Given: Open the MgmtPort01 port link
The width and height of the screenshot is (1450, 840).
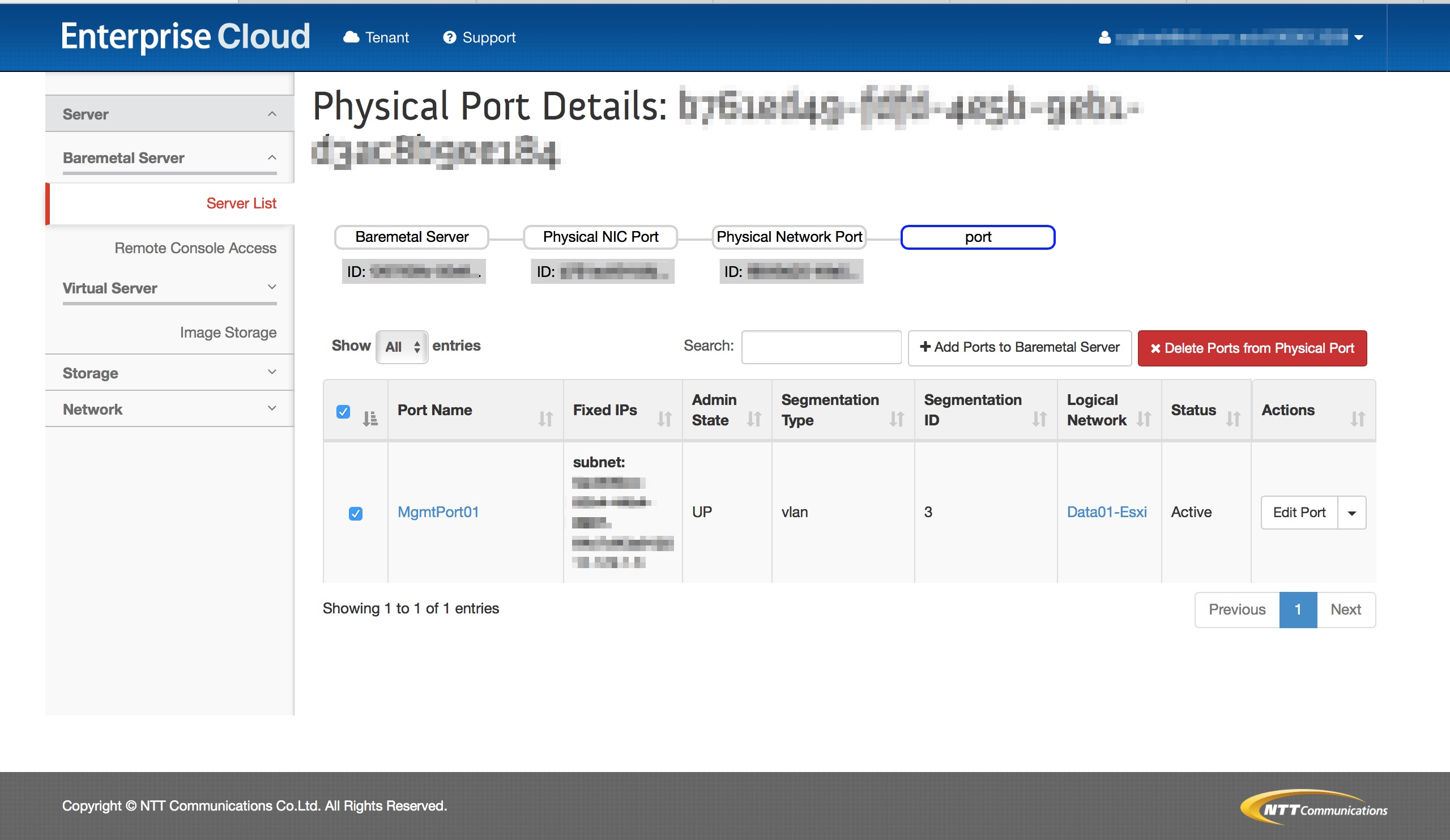Looking at the screenshot, I should pyautogui.click(x=438, y=512).
